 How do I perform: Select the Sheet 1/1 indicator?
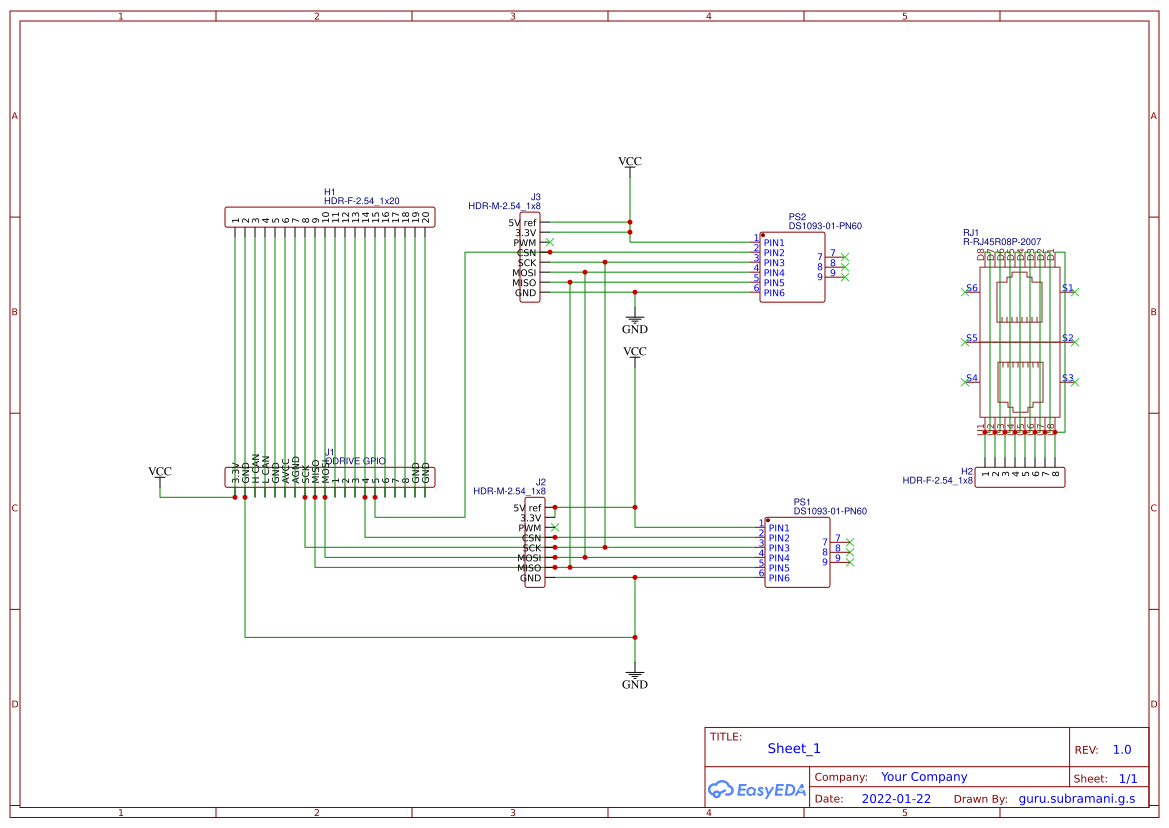click(x=1131, y=777)
